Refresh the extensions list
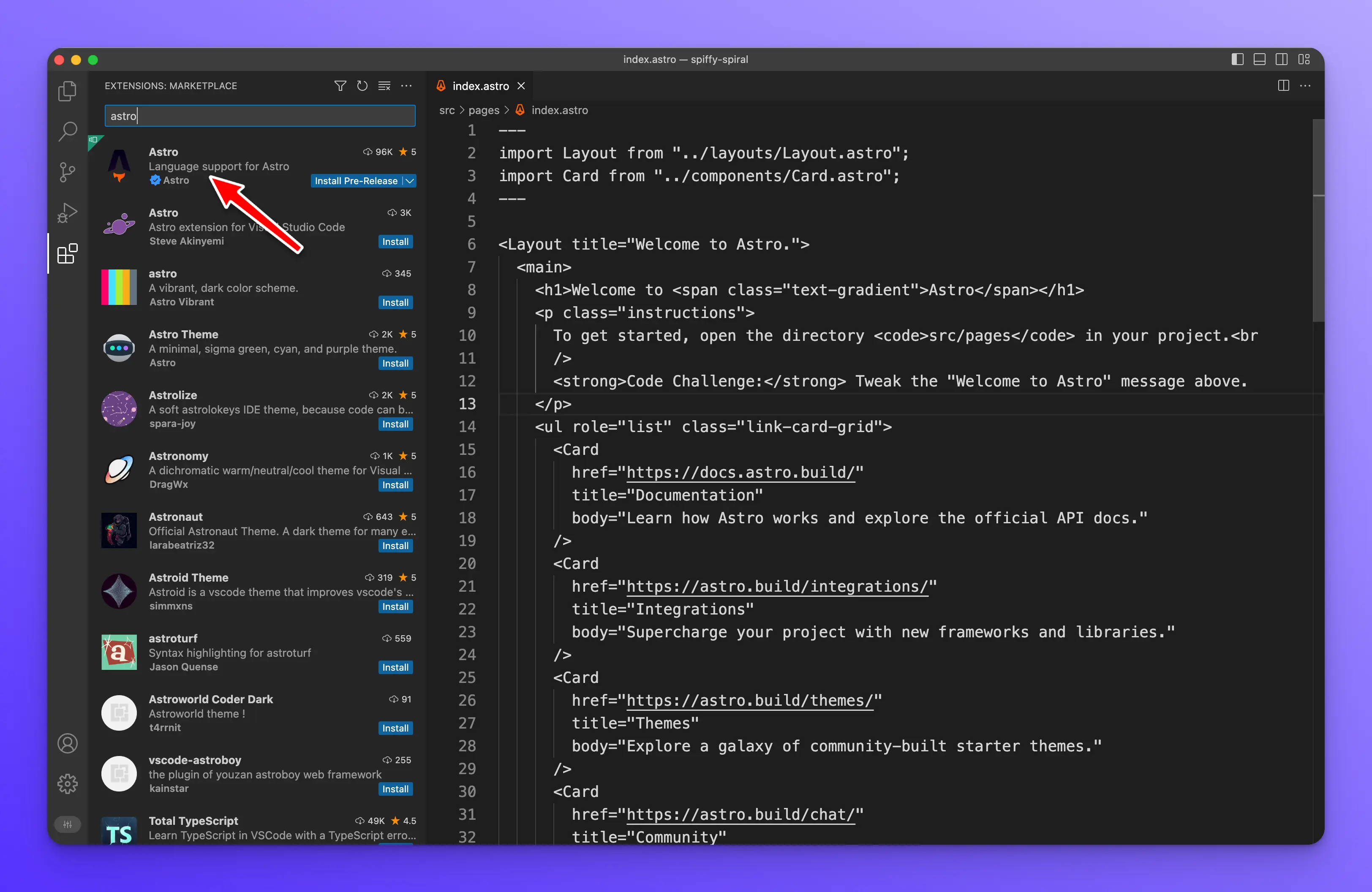This screenshot has width=1372, height=892. pos(362,86)
